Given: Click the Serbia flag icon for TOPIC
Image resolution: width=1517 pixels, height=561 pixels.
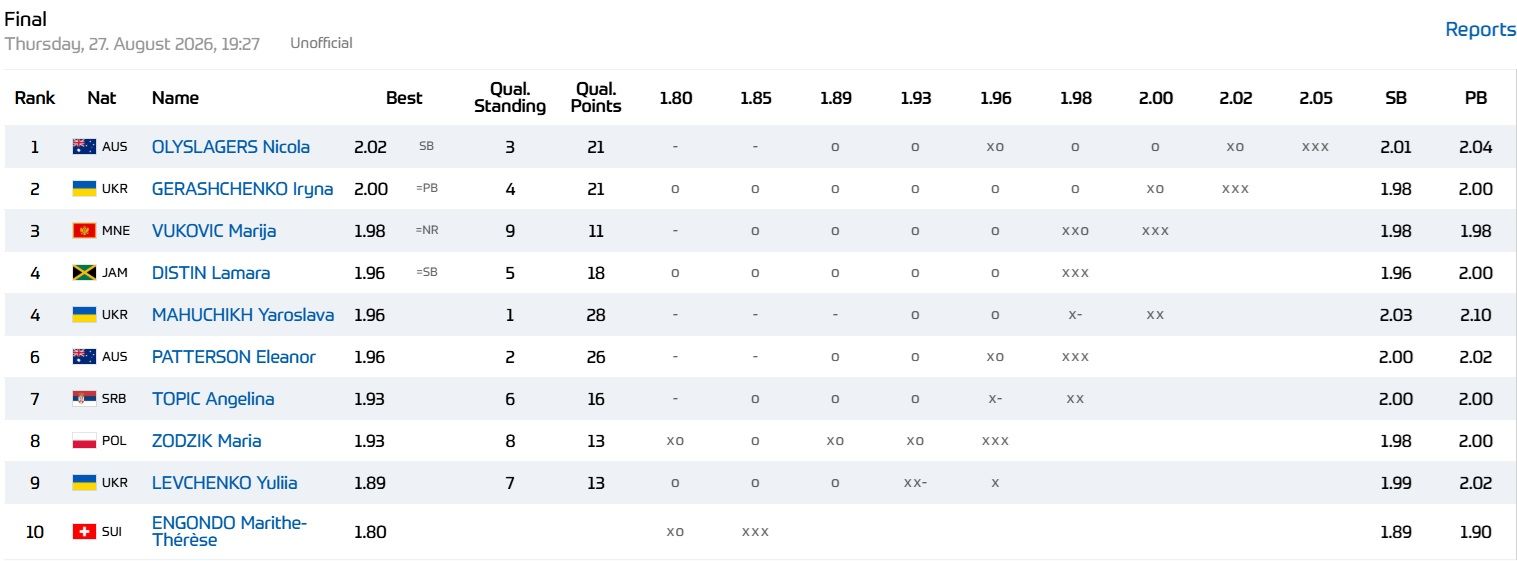Looking at the screenshot, I should [x=84, y=399].
